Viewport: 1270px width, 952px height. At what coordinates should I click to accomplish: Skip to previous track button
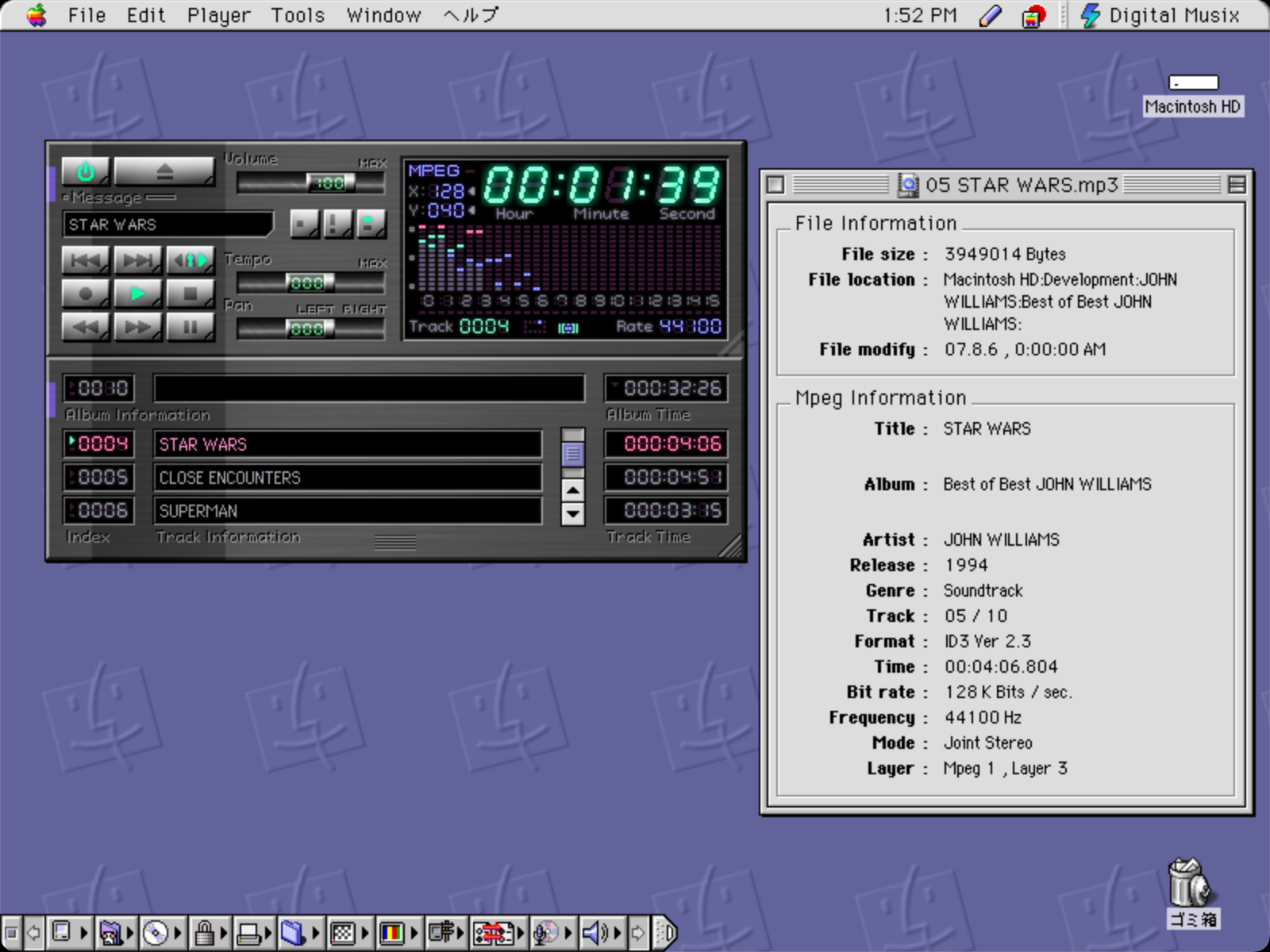(x=86, y=260)
